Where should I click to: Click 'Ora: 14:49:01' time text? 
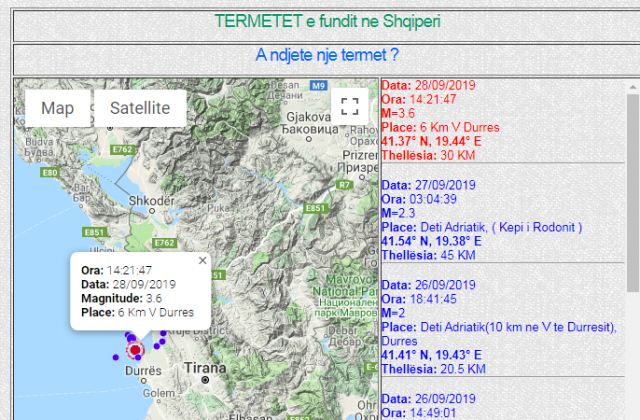(418, 413)
